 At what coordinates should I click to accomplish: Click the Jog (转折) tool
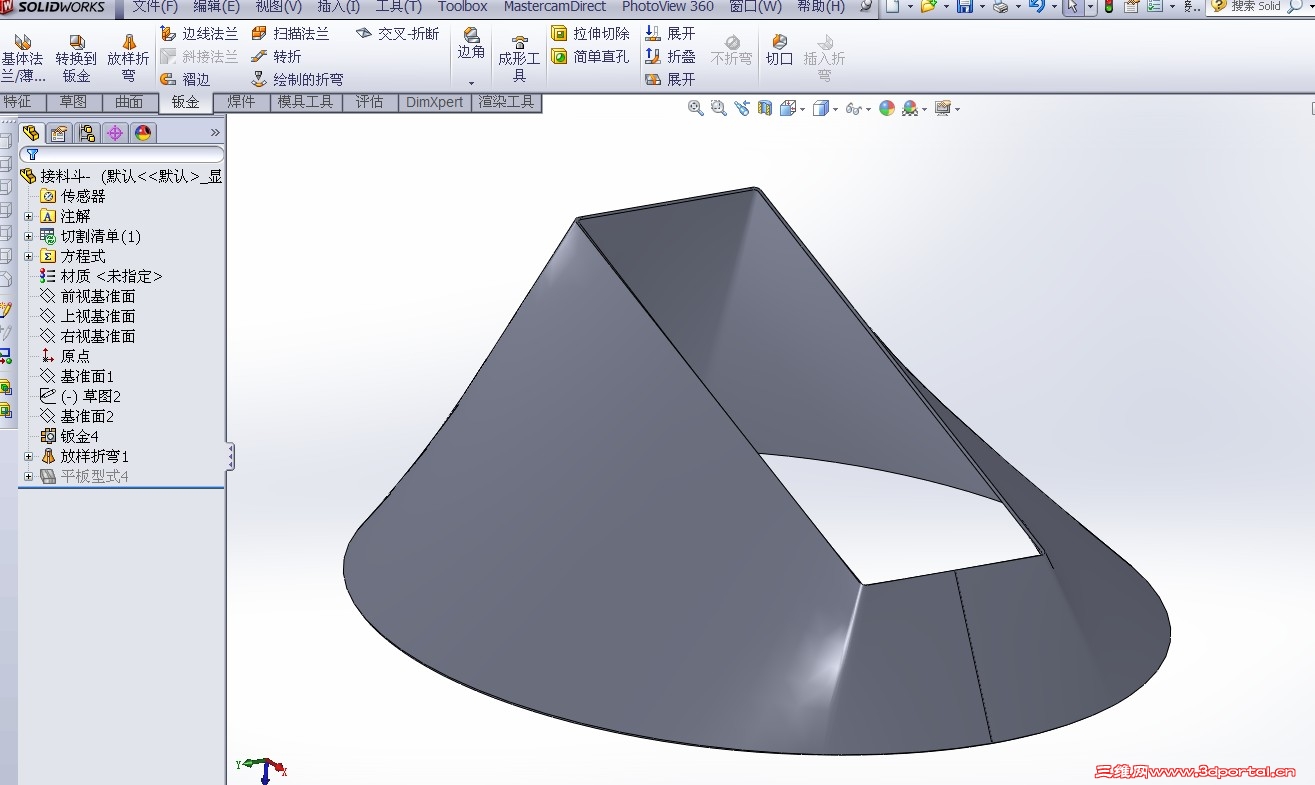tap(276, 57)
